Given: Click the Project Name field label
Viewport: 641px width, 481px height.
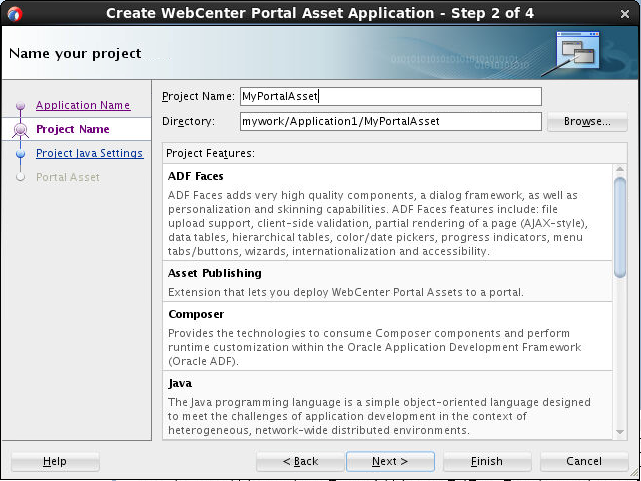Looking at the screenshot, I should pos(198,96).
